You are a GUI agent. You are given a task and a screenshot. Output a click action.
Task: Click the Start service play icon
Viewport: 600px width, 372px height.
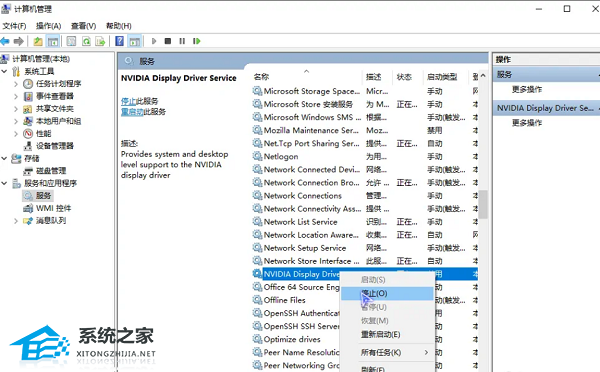coord(154,41)
